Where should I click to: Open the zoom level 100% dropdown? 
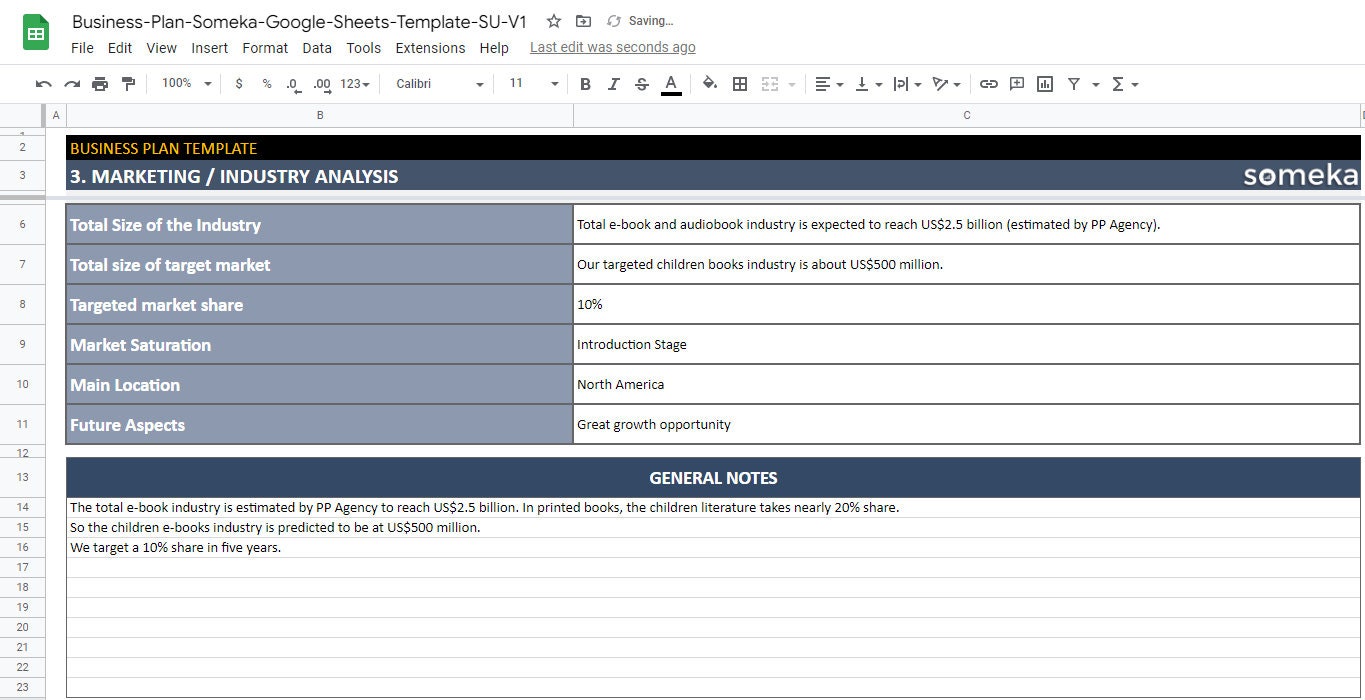click(x=187, y=84)
